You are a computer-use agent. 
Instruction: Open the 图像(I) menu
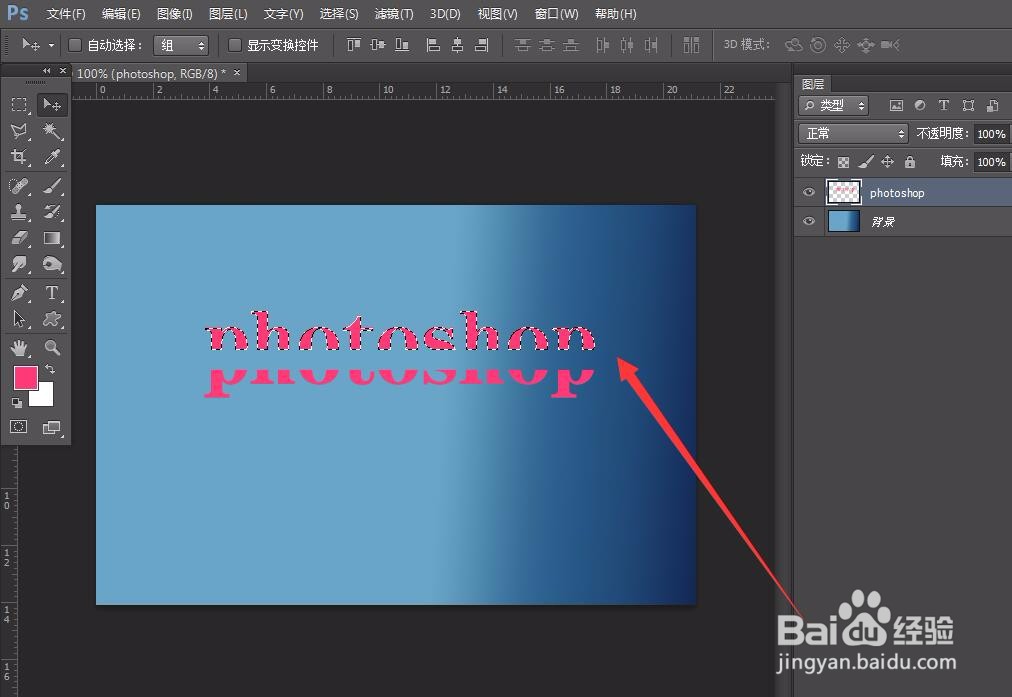pyautogui.click(x=174, y=14)
